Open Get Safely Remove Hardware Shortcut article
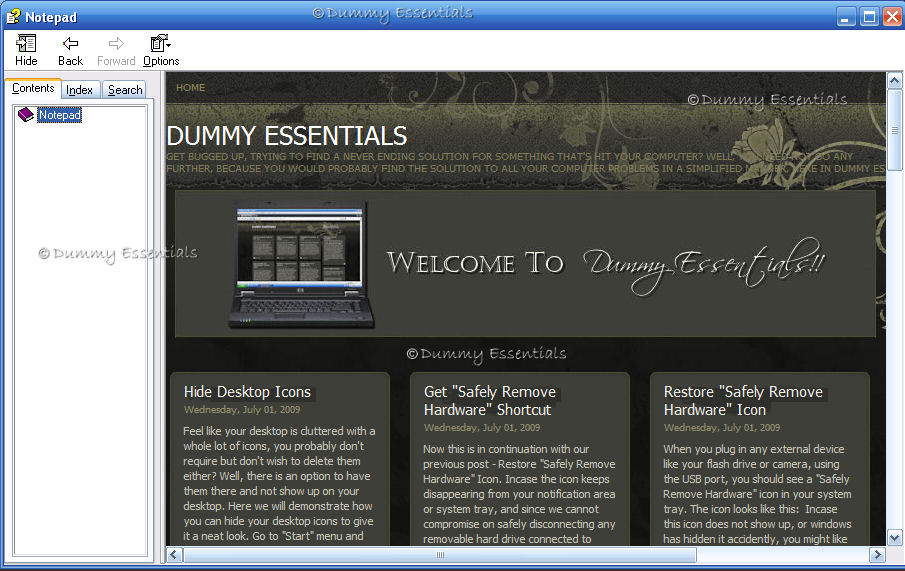 pos(490,401)
